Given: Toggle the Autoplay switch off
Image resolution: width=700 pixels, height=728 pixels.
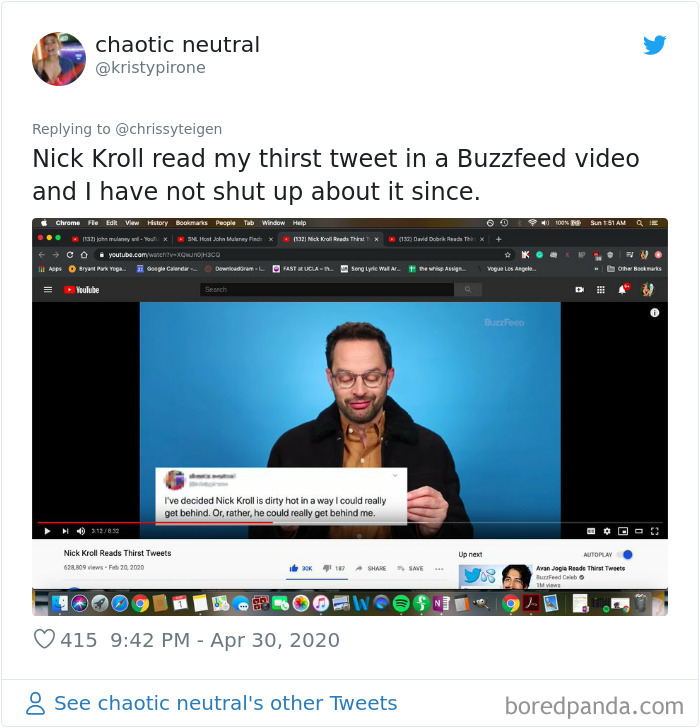Looking at the screenshot, I should coord(627,554).
